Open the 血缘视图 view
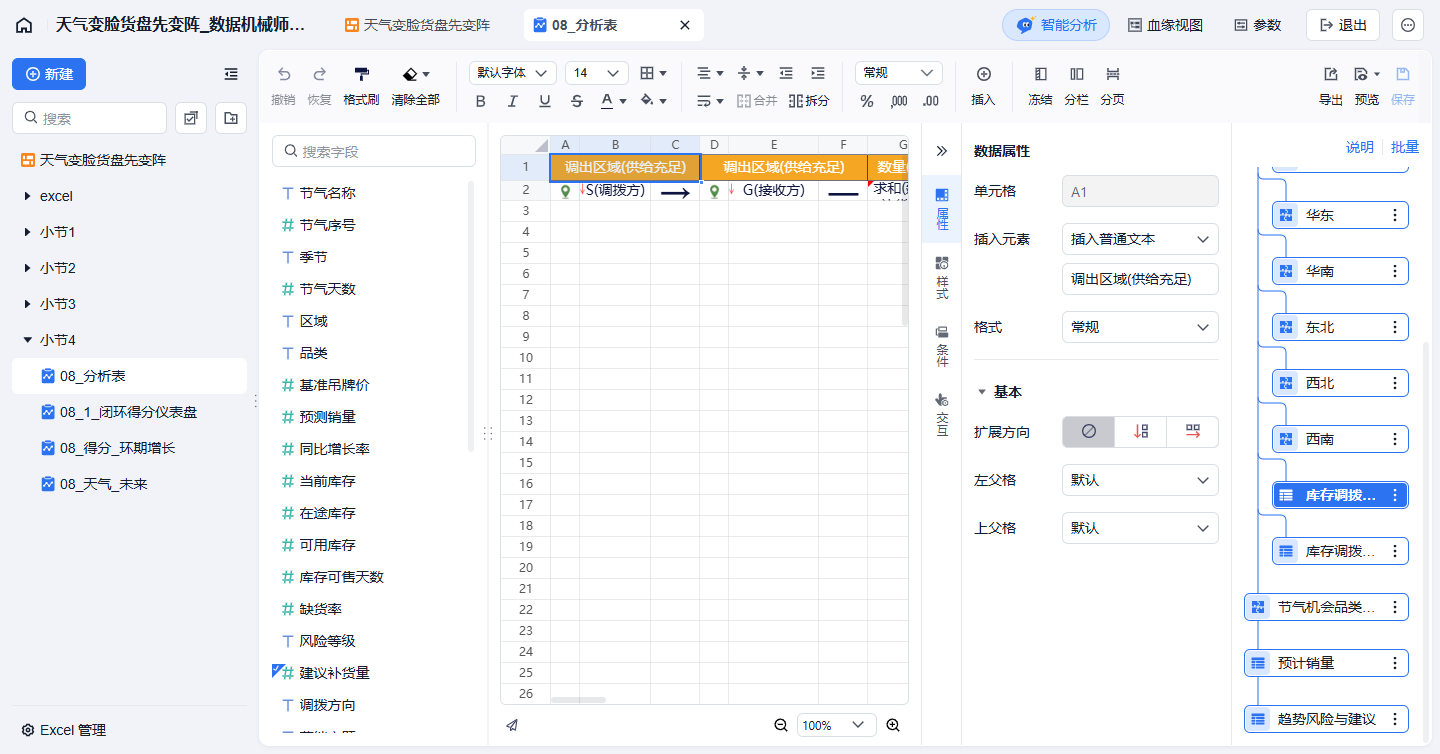1440x754 pixels. point(1166,25)
